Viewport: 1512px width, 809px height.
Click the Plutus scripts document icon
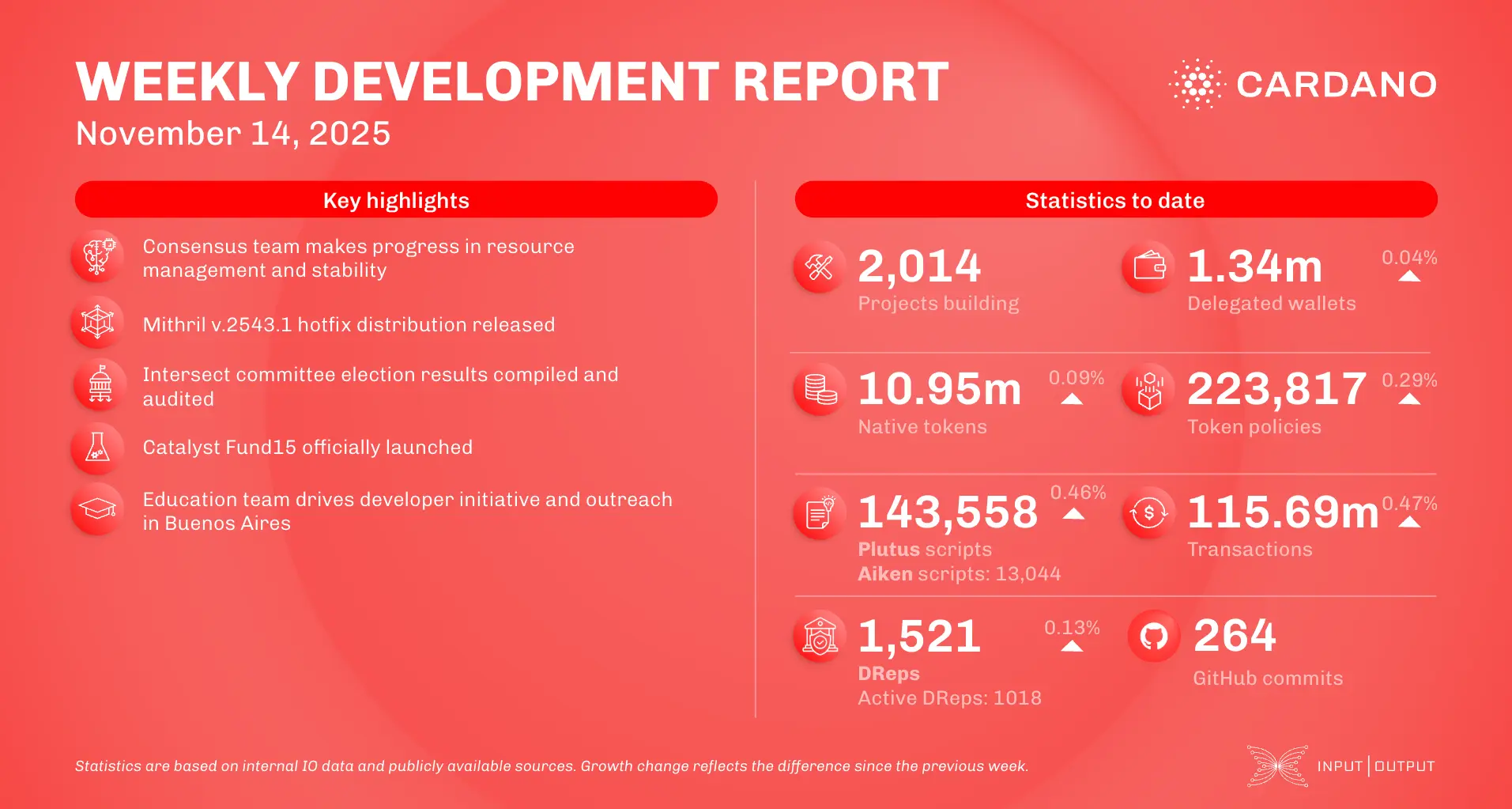819,513
